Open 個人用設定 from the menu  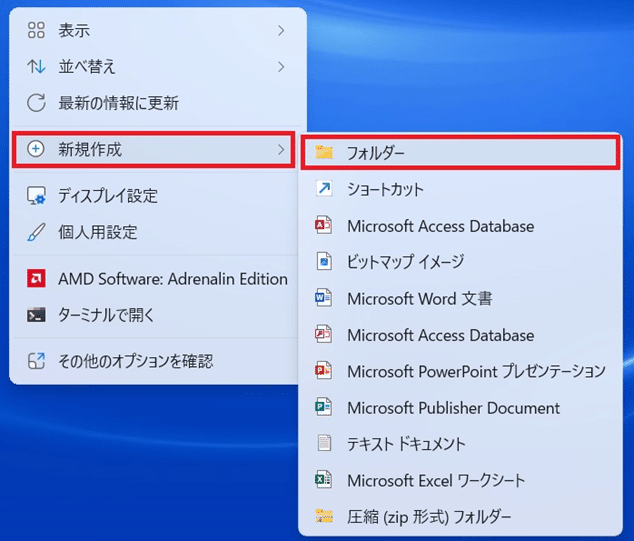156,232
